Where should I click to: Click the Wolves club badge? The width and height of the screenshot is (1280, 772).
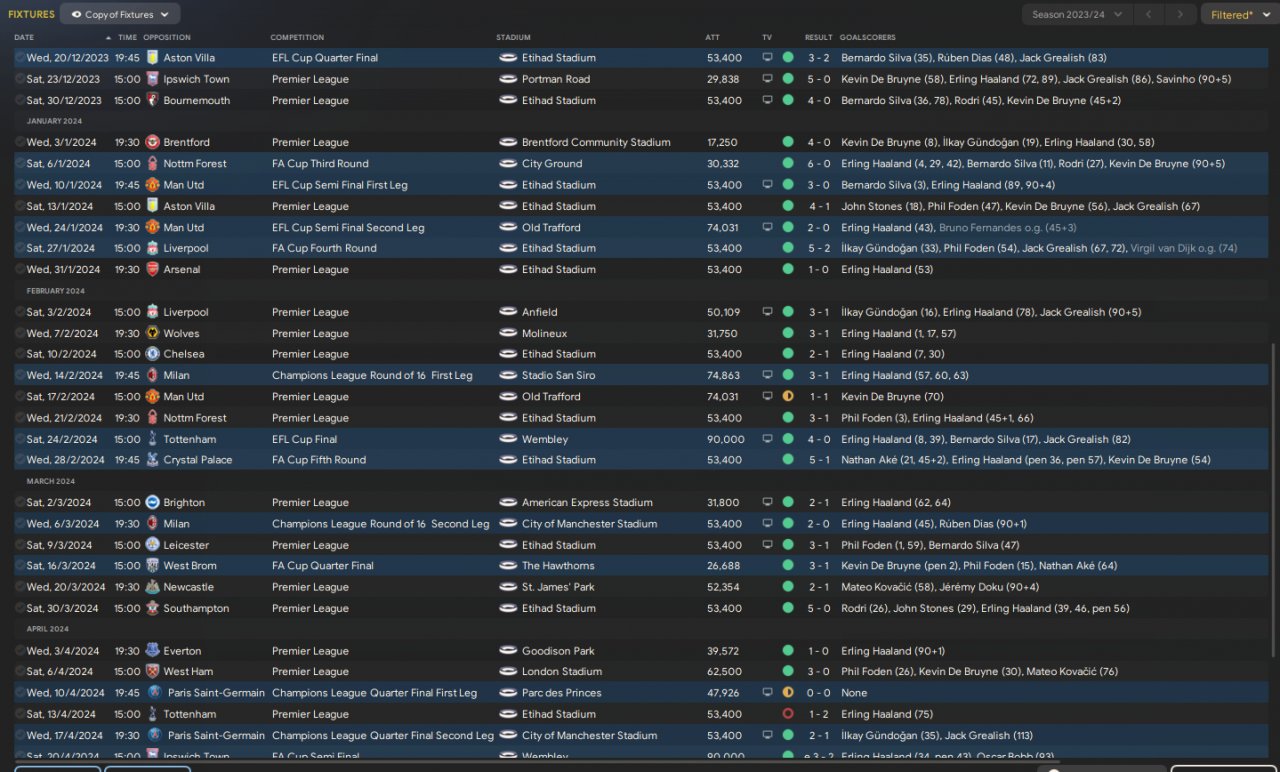point(153,333)
